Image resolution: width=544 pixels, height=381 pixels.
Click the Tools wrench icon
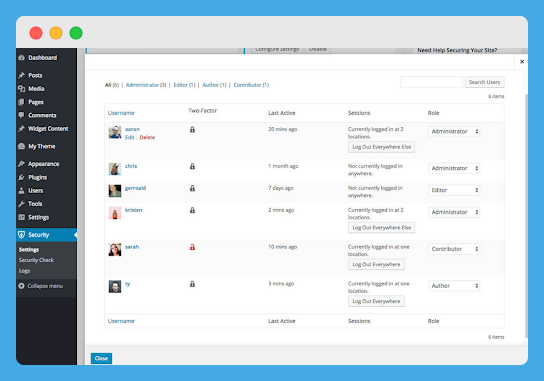click(22, 204)
